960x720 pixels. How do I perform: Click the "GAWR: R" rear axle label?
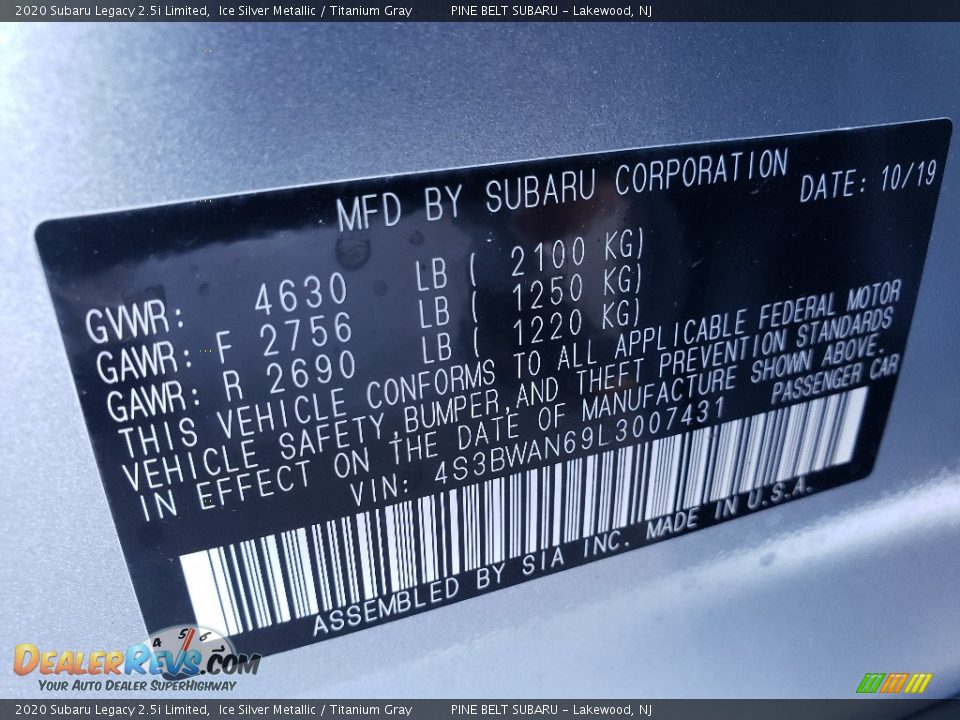pos(174,397)
